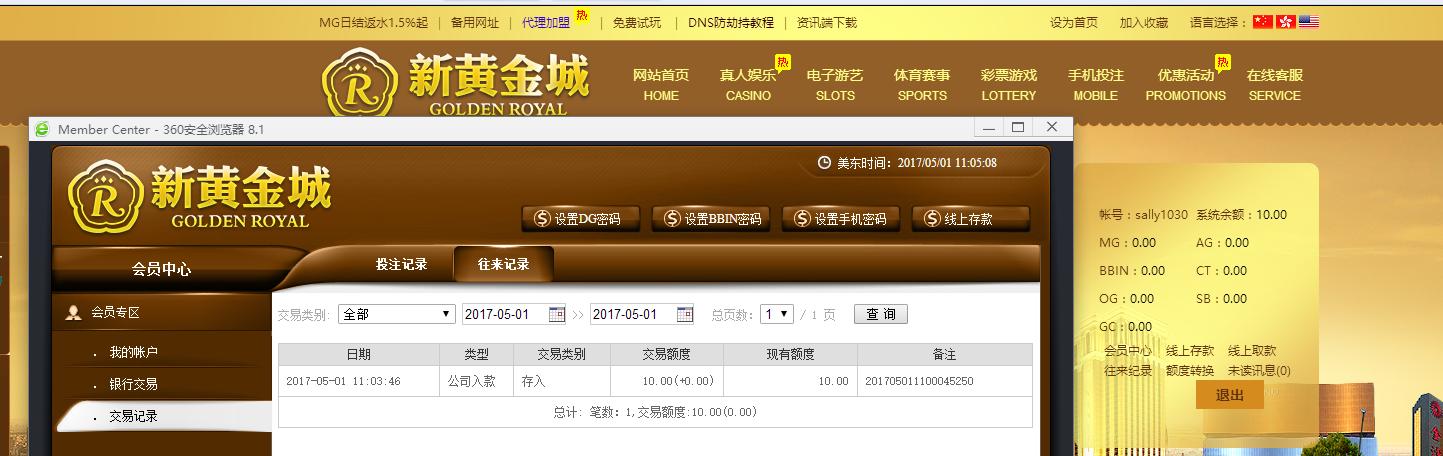Open 在线客服 SERVICE menu
This screenshot has height=456, width=1443.
(1275, 85)
